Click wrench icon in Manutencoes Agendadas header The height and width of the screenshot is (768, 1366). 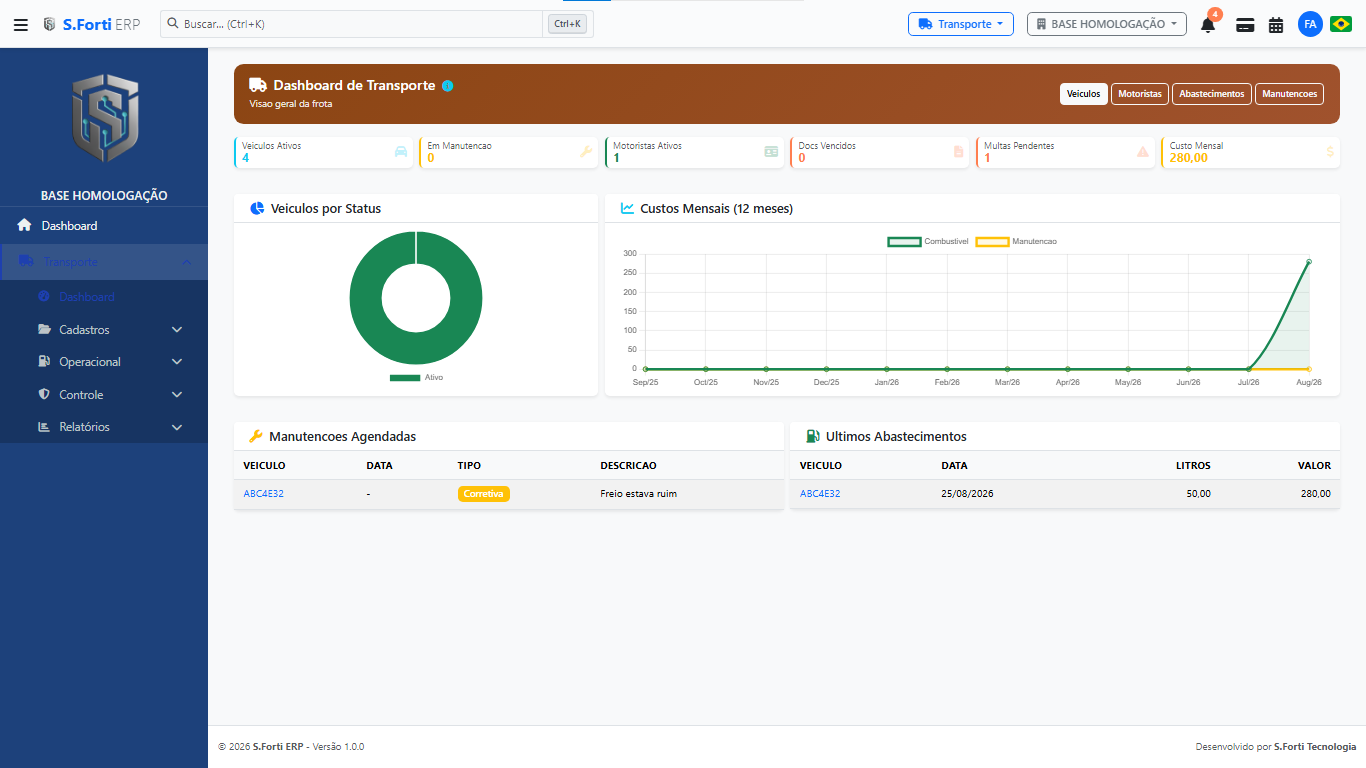click(x=255, y=437)
